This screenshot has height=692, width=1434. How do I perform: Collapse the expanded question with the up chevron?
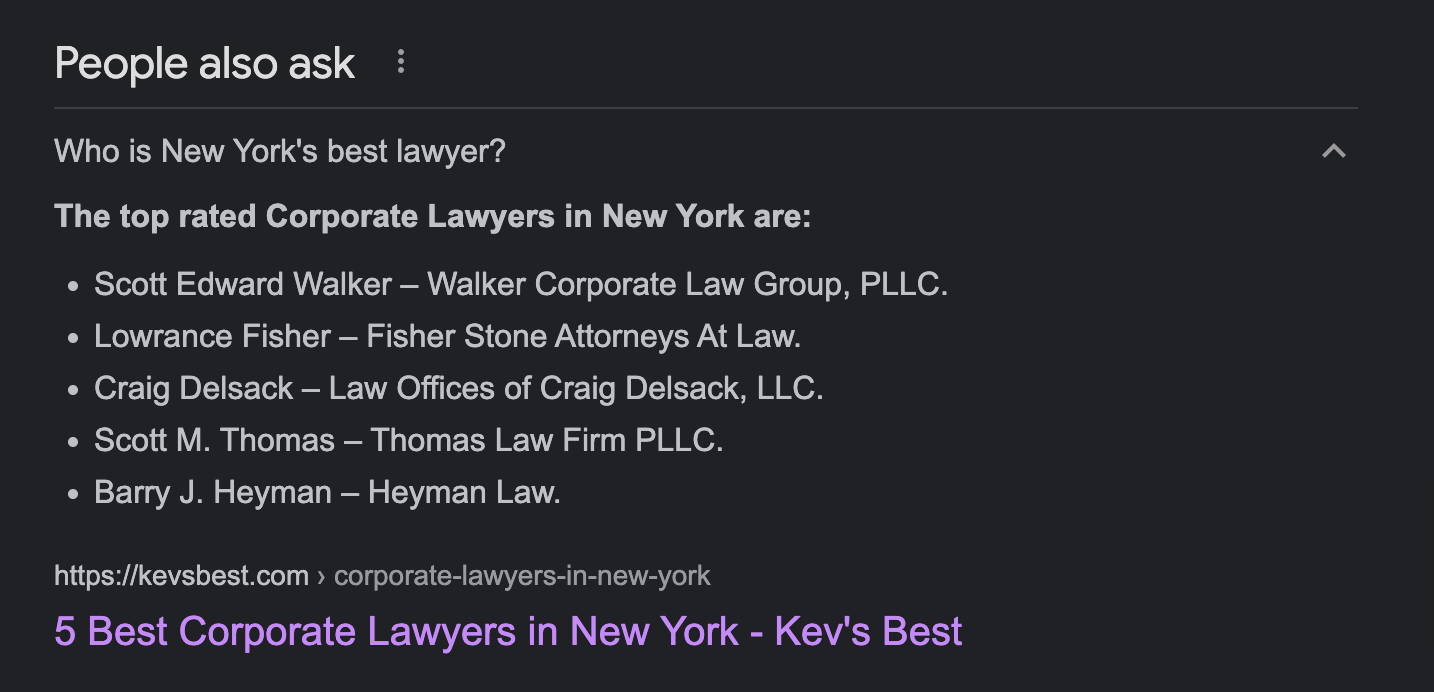pyautogui.click(x=1334, y=152)
